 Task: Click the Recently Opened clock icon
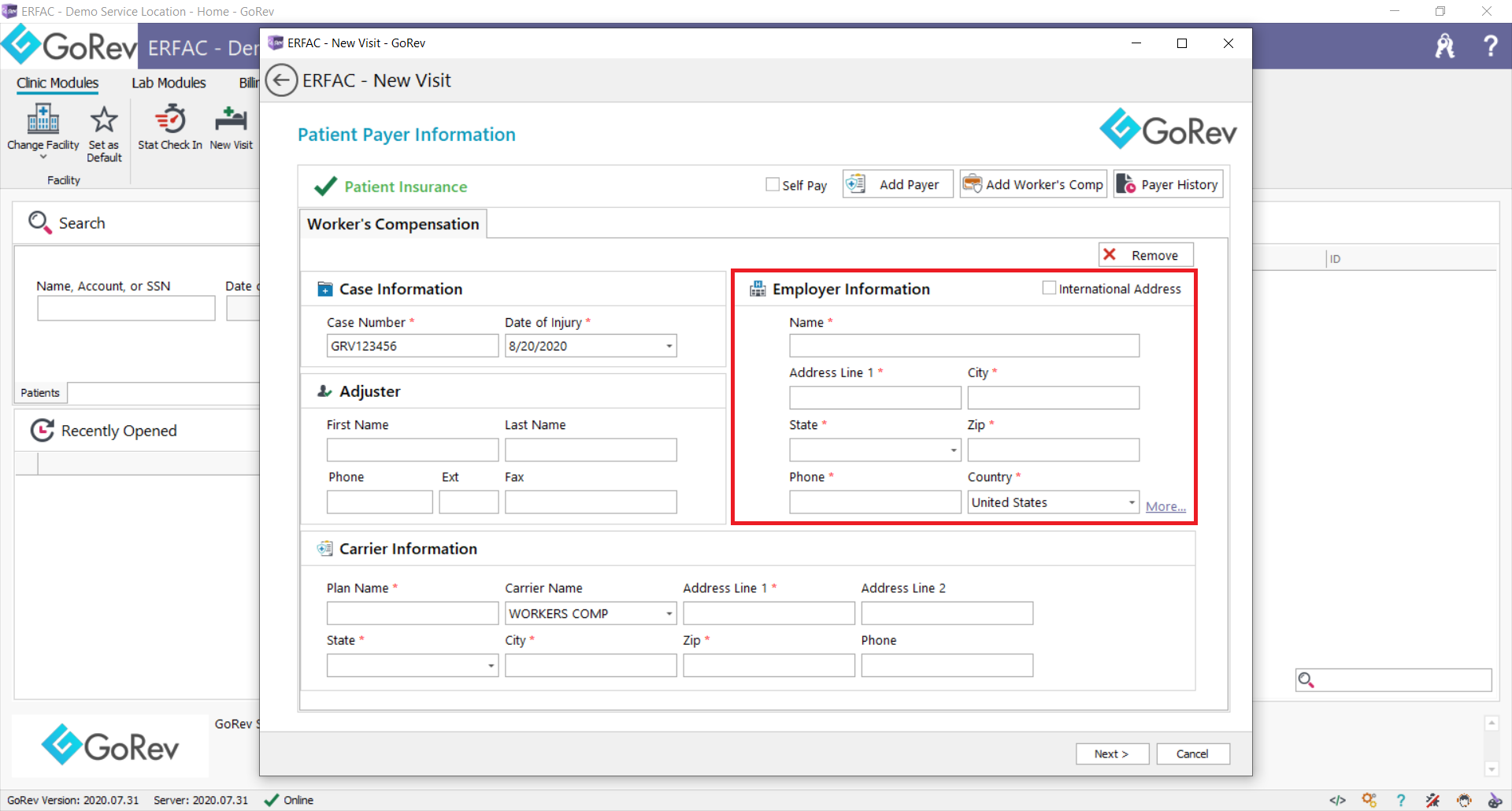(x=42, y=431)
